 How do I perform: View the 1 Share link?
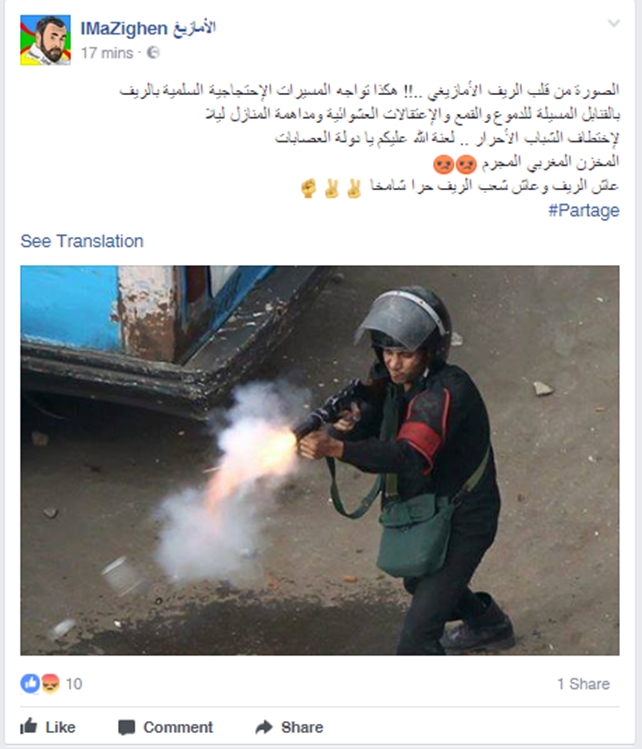(x=583, y=684)
